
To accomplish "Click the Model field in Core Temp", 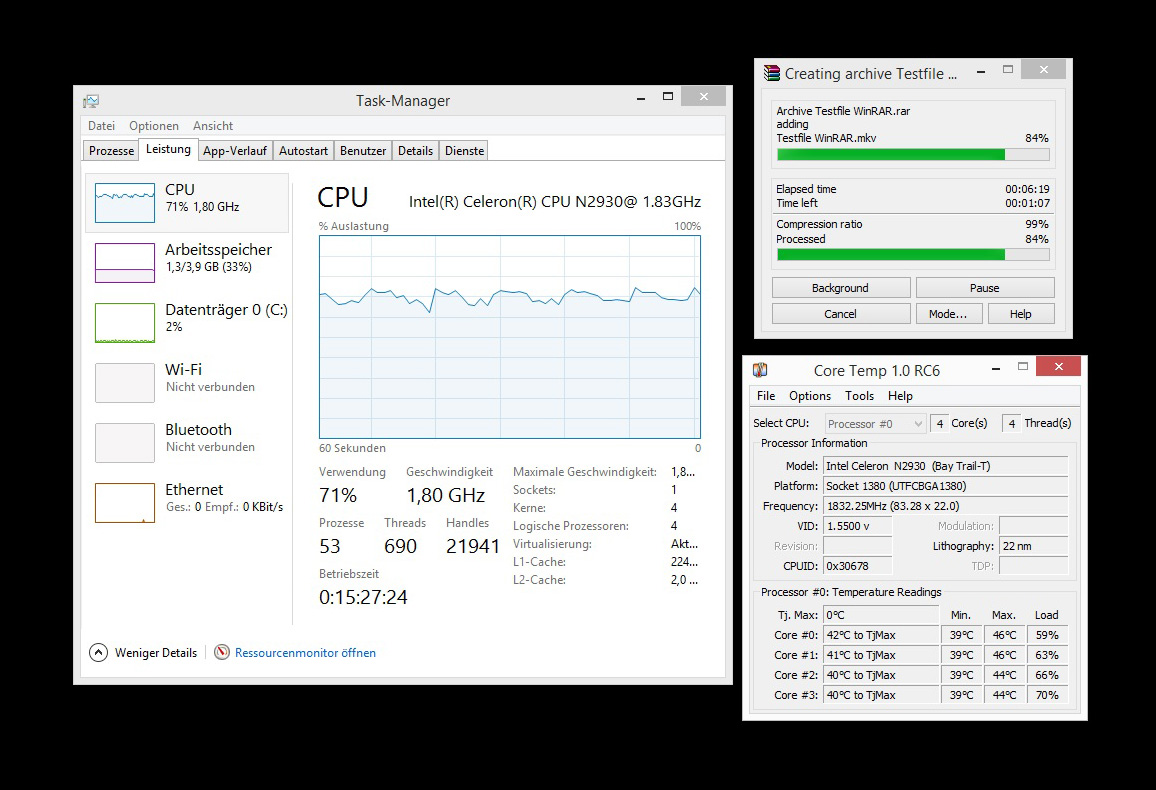I will point(945,466).
